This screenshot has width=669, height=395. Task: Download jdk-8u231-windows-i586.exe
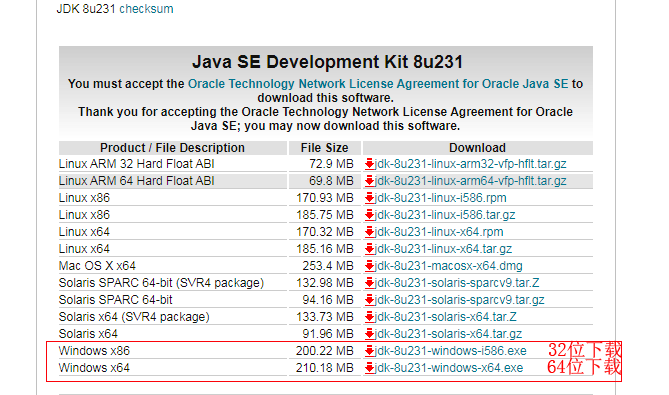(x=451, y=351)
